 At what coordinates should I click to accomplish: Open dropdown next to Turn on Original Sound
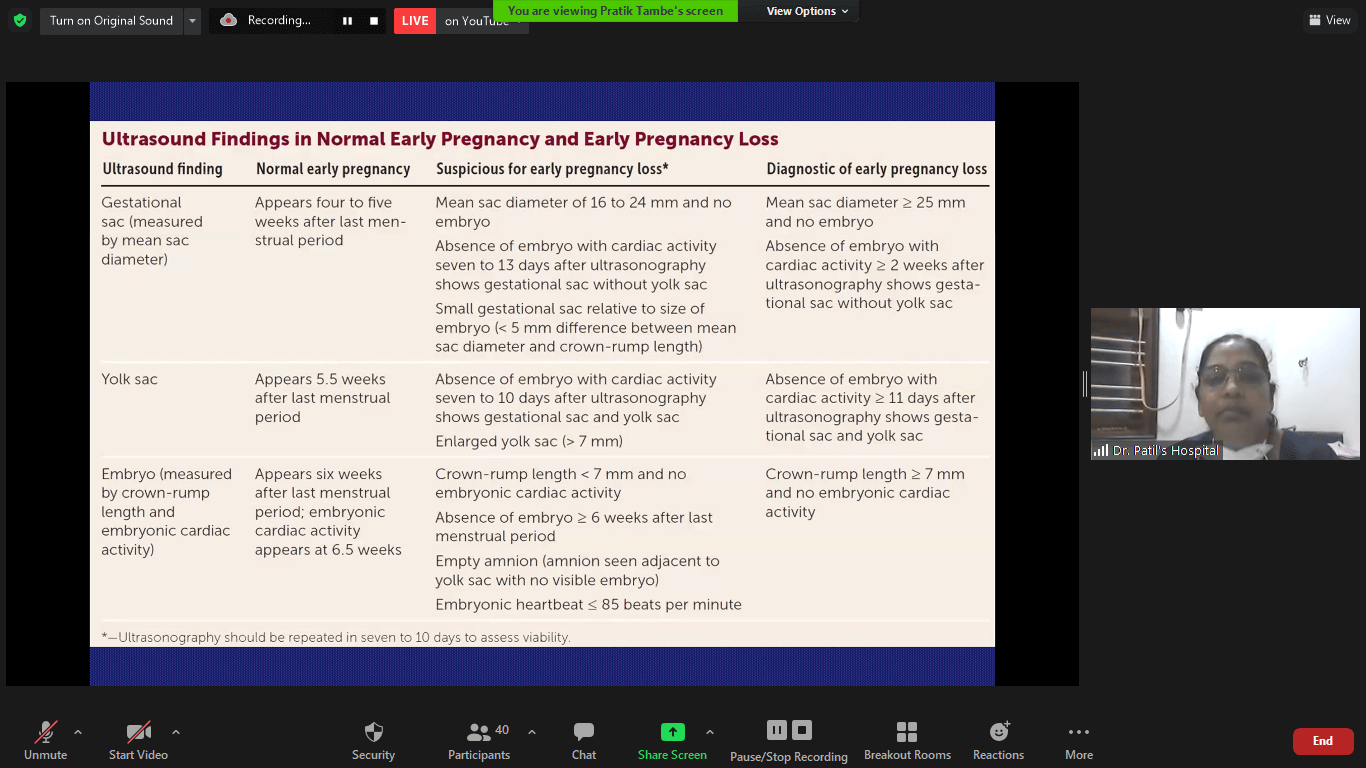[x=192, y=21]
